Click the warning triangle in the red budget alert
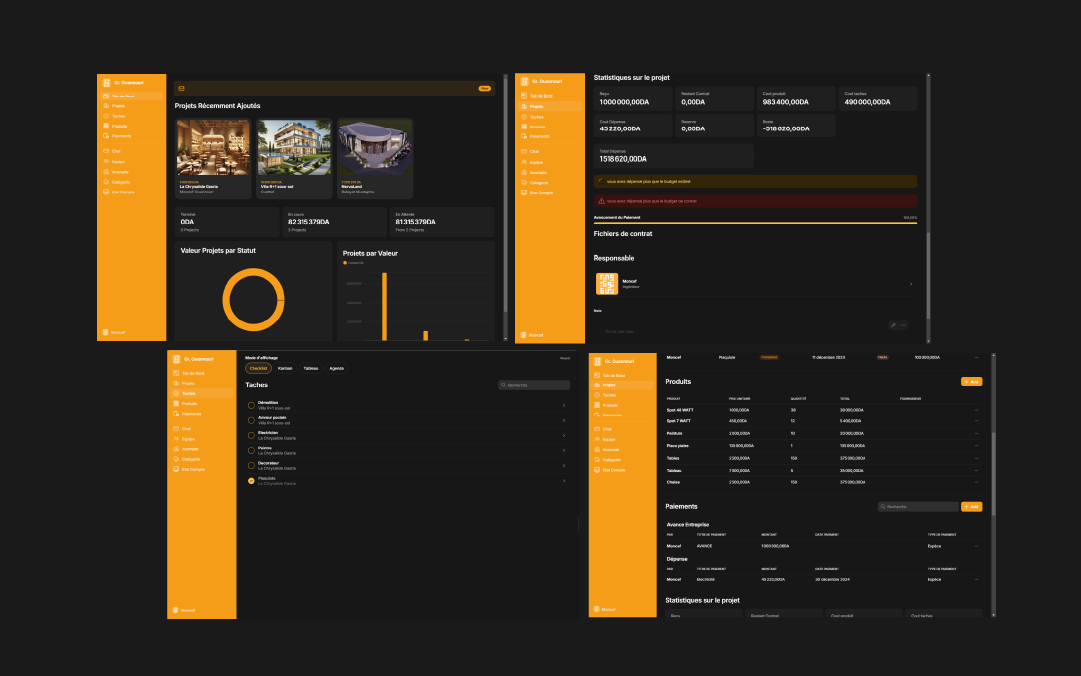1081x676 pixels. [x=601, y=201]
